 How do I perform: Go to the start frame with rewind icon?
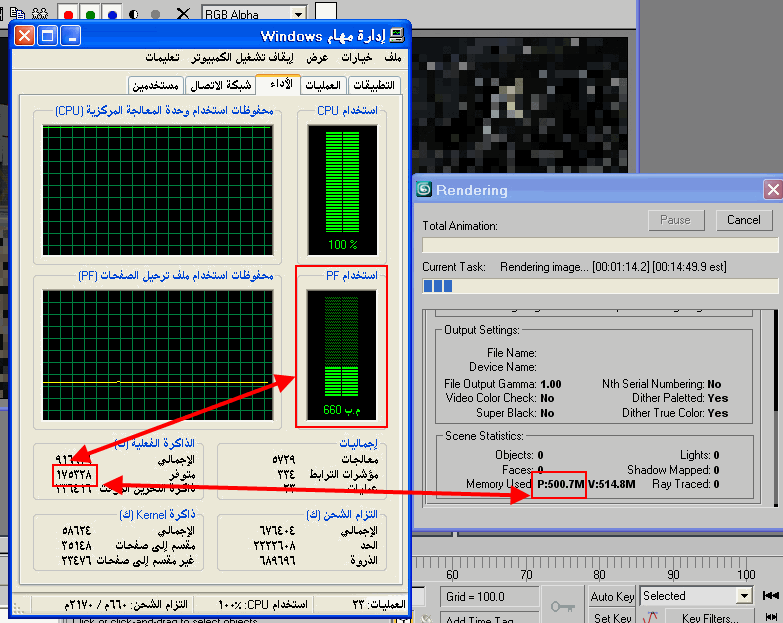(771, 595)
